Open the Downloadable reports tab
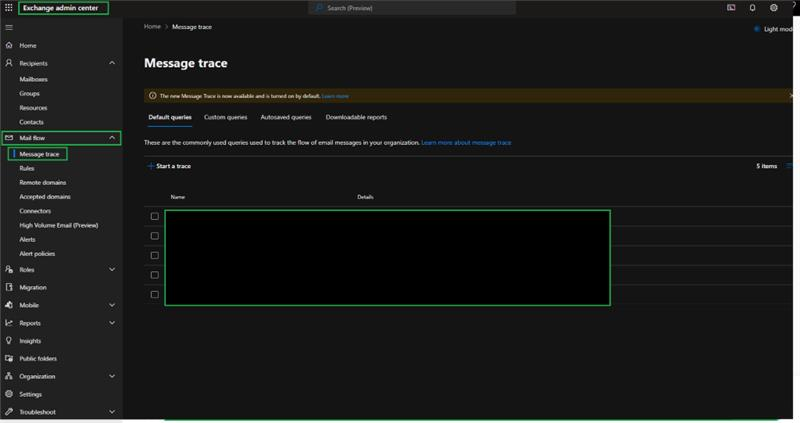The image size is (800, 423). click(x=356, y=117)
